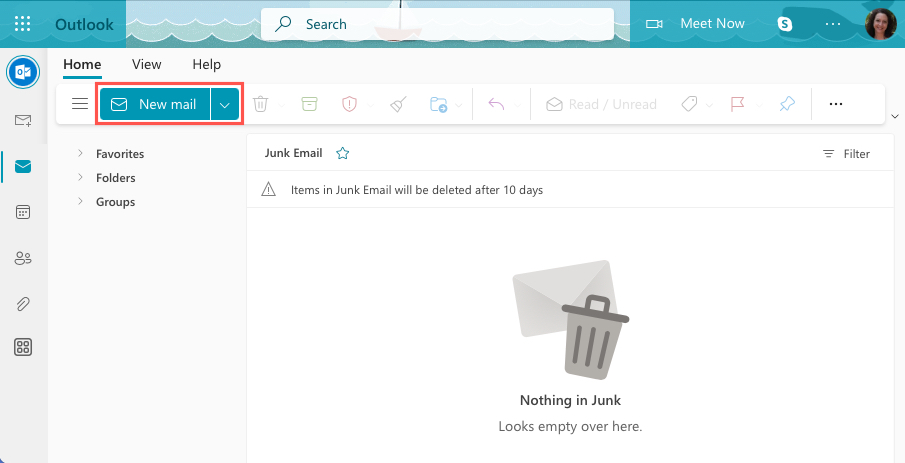Click the Report shield icon
905x463 pixels.
click(349, 104)
